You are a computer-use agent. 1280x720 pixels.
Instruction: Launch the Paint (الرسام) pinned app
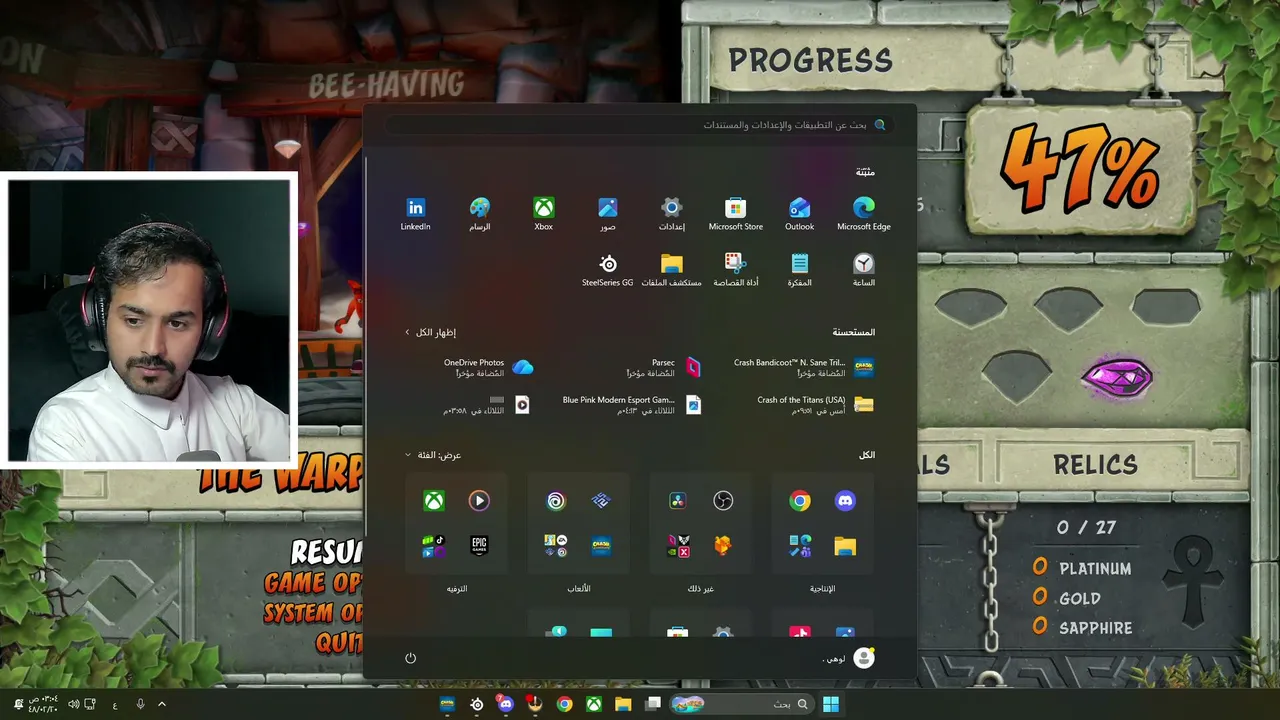pyautogui.click(x=480, y=214)
